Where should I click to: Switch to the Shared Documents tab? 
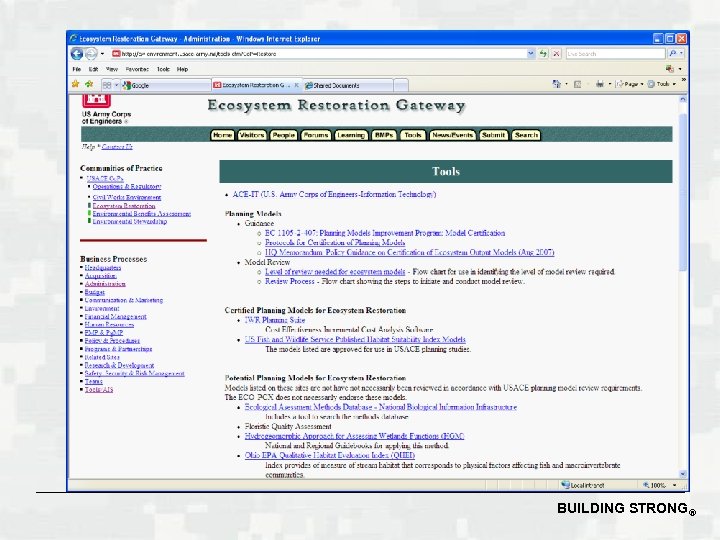point(348,85)
